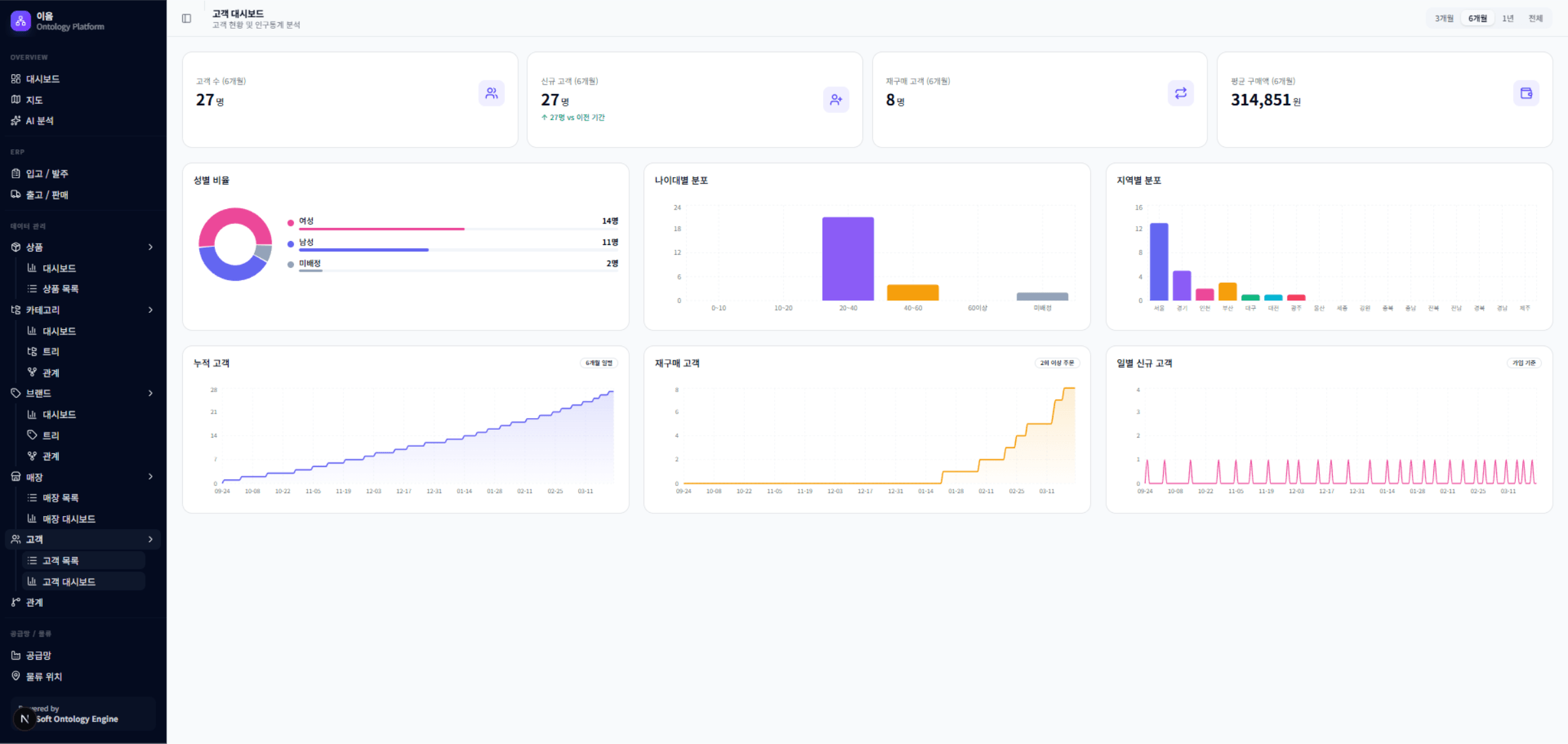Click the repurchase customers repeat icon
This screenshot has height=744, width=1568.
(x=1181, y=93)
